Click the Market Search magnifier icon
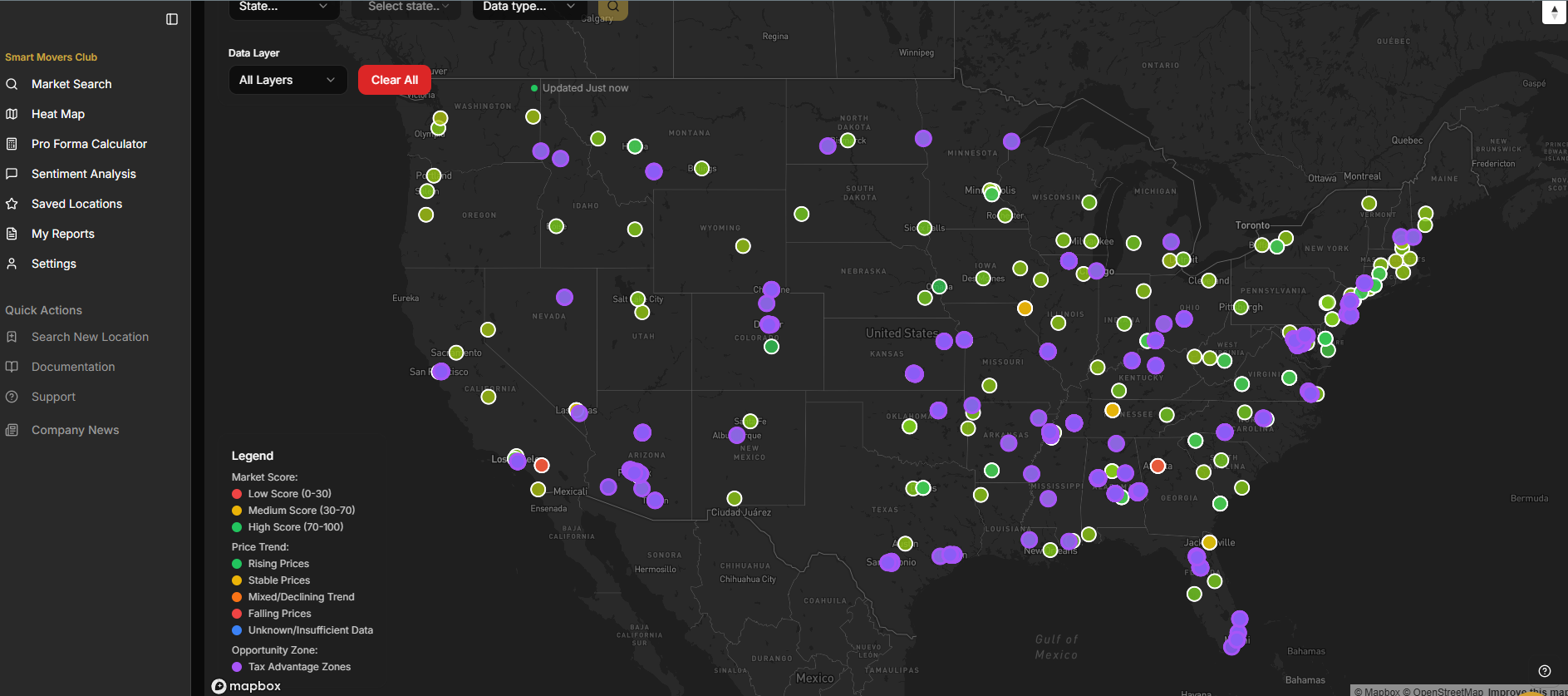1568x696 pixels. coord(12,84)
